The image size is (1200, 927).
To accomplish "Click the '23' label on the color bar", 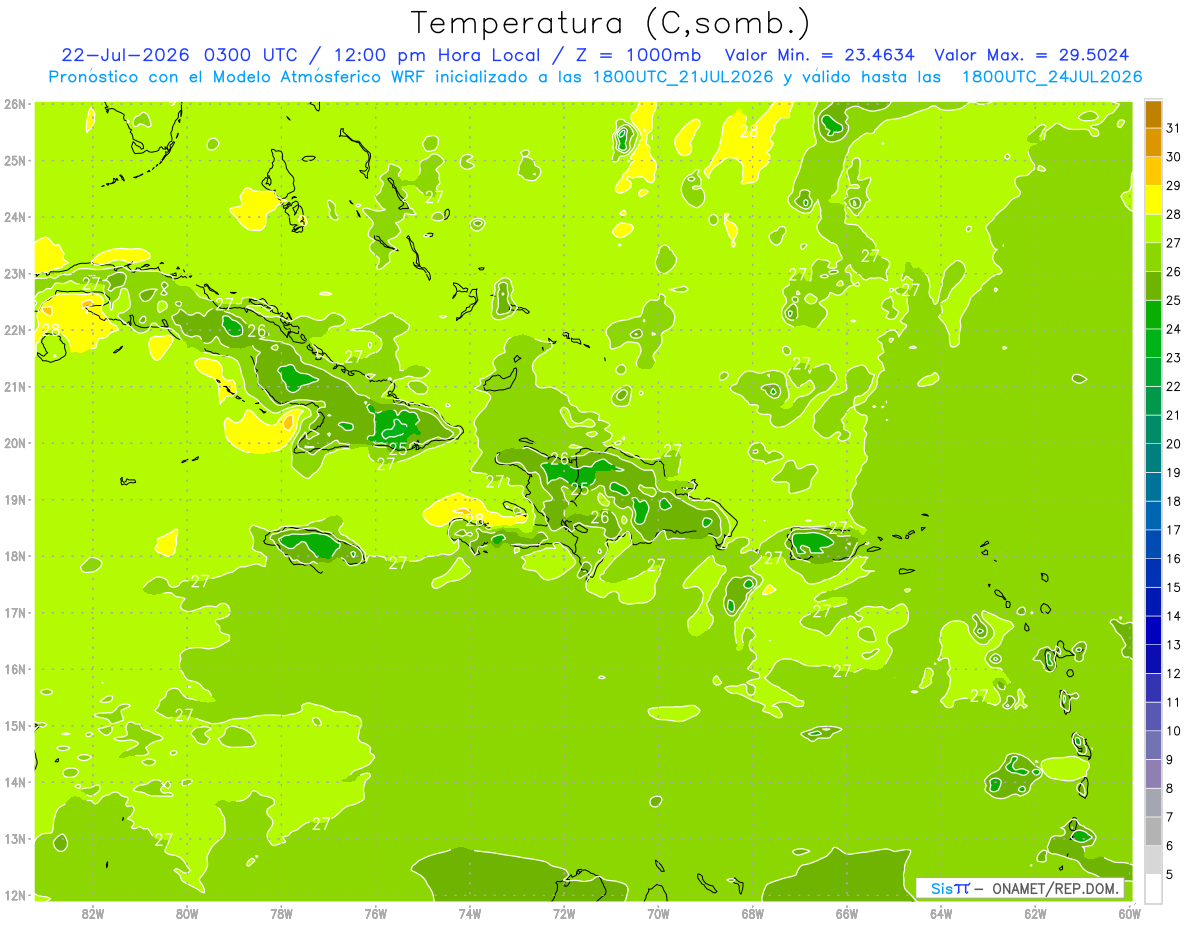I will 1174,358.
